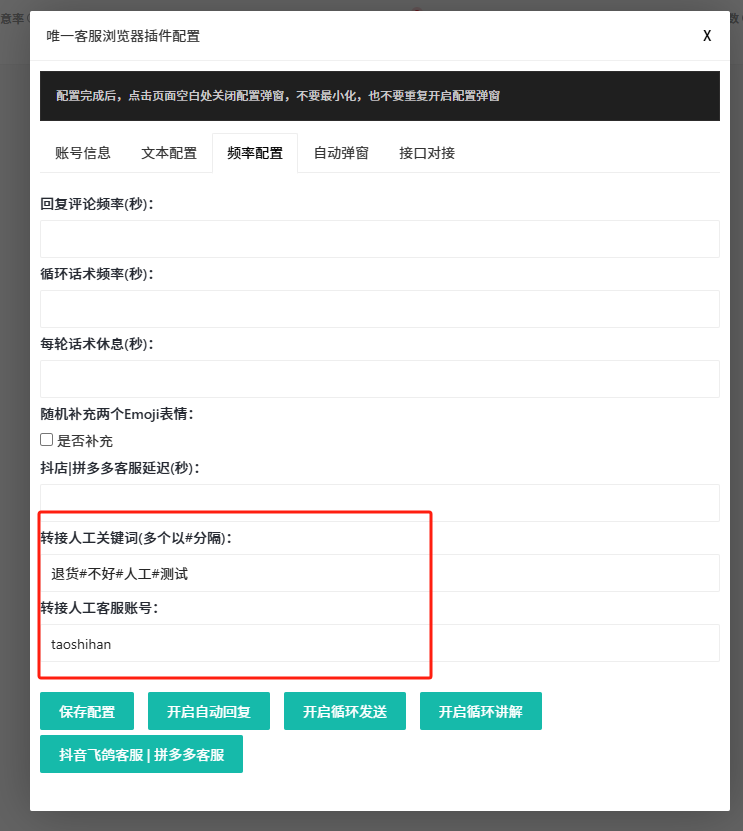The image size is (743, 831).
Task: Click the dialog title 唯一客服浏览器插件配置
Action: click(x=123, y=36)
